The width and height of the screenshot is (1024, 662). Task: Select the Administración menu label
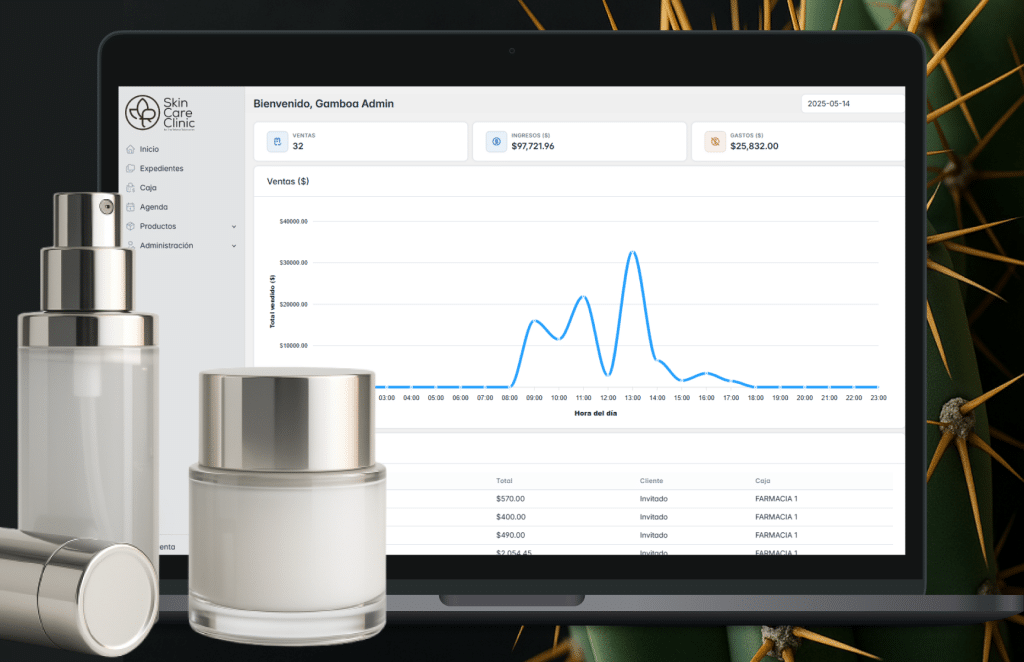(166, 246)
